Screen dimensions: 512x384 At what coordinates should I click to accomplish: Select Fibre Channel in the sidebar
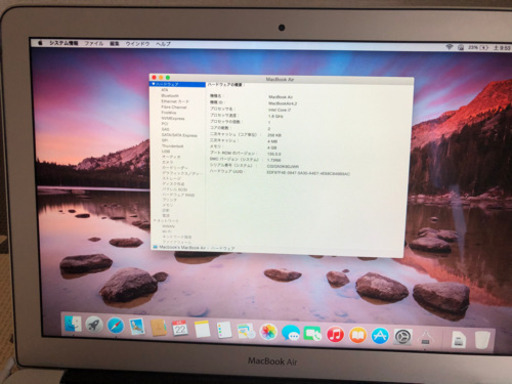pyautogui.click(x=174, y=107)
